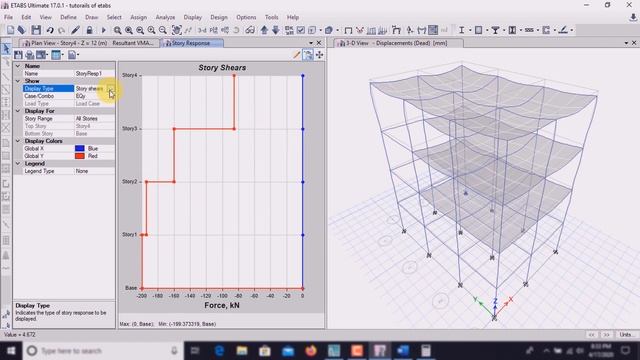
Task: Open tab list arrow in 3-D View pane
Action: (626, 43)
